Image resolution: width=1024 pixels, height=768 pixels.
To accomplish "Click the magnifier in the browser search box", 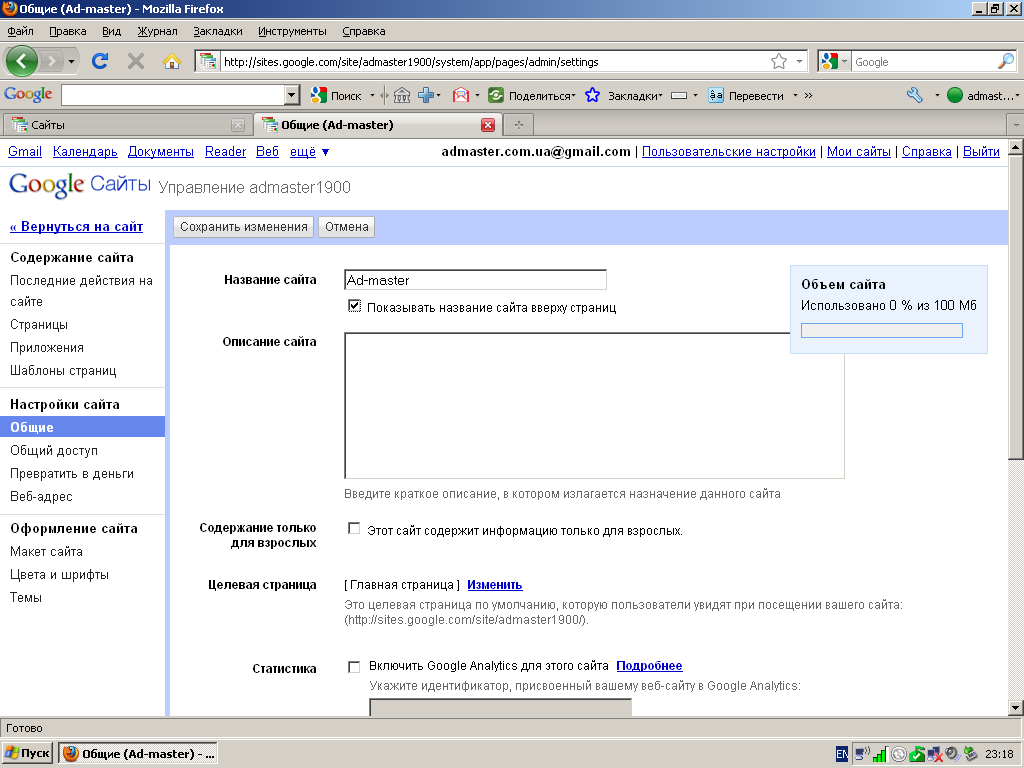I will (1006, 61).
